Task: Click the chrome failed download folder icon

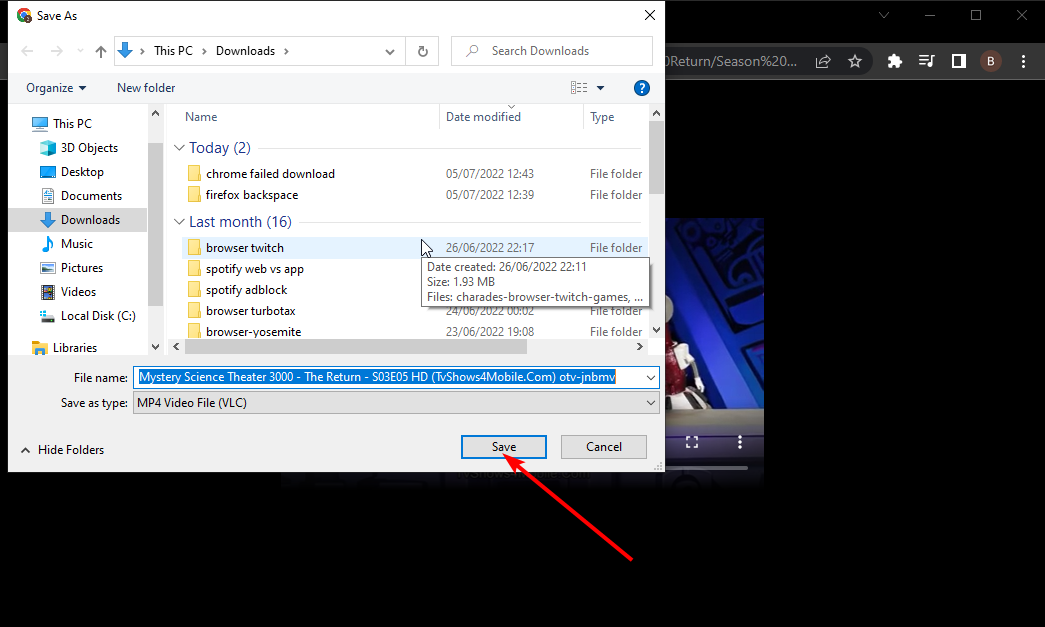Action: 194,174
